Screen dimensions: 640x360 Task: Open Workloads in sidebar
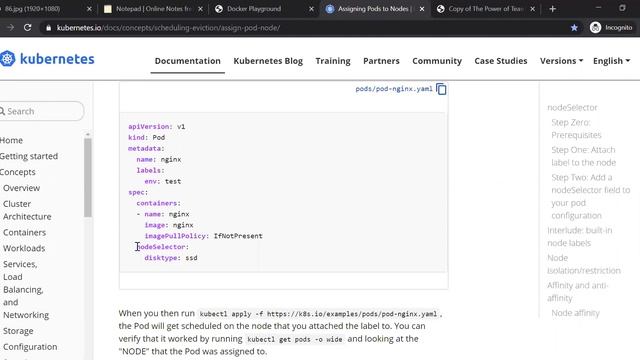coord(24,248)
